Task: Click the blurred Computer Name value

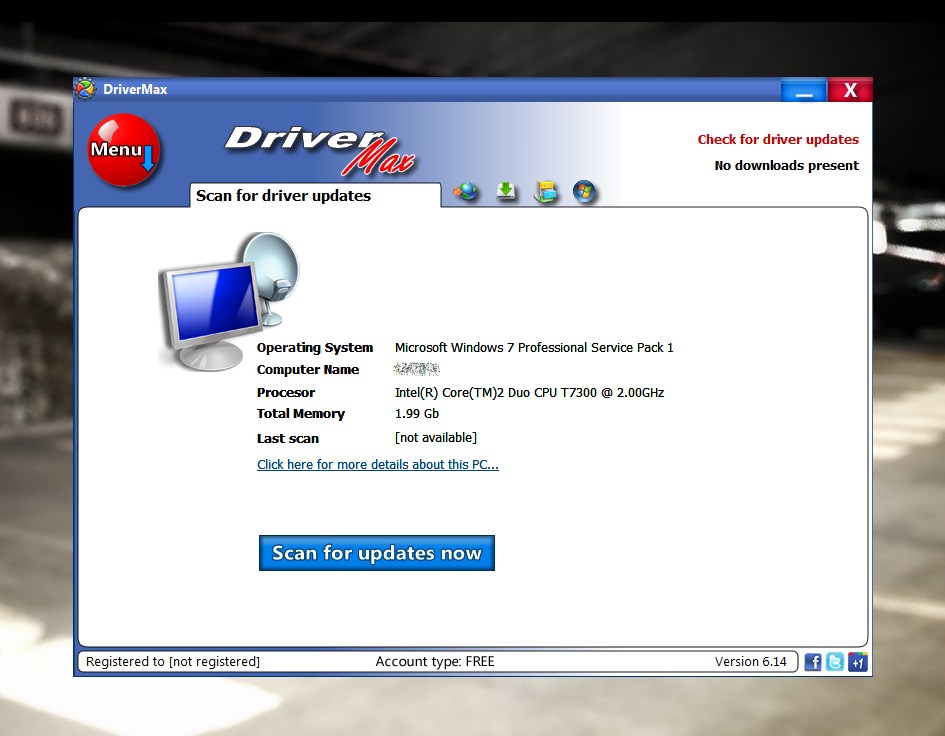Action: click(416, 368)
